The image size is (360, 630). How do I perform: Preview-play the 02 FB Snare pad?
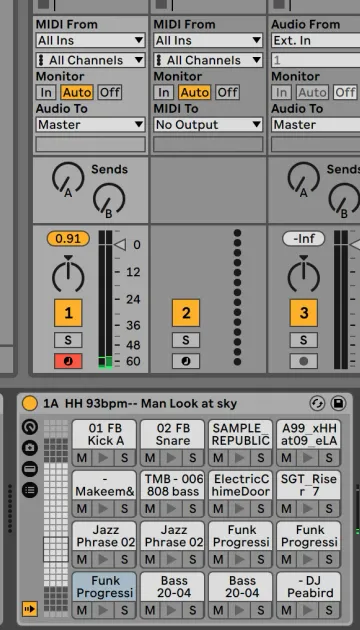coord(172,458)
